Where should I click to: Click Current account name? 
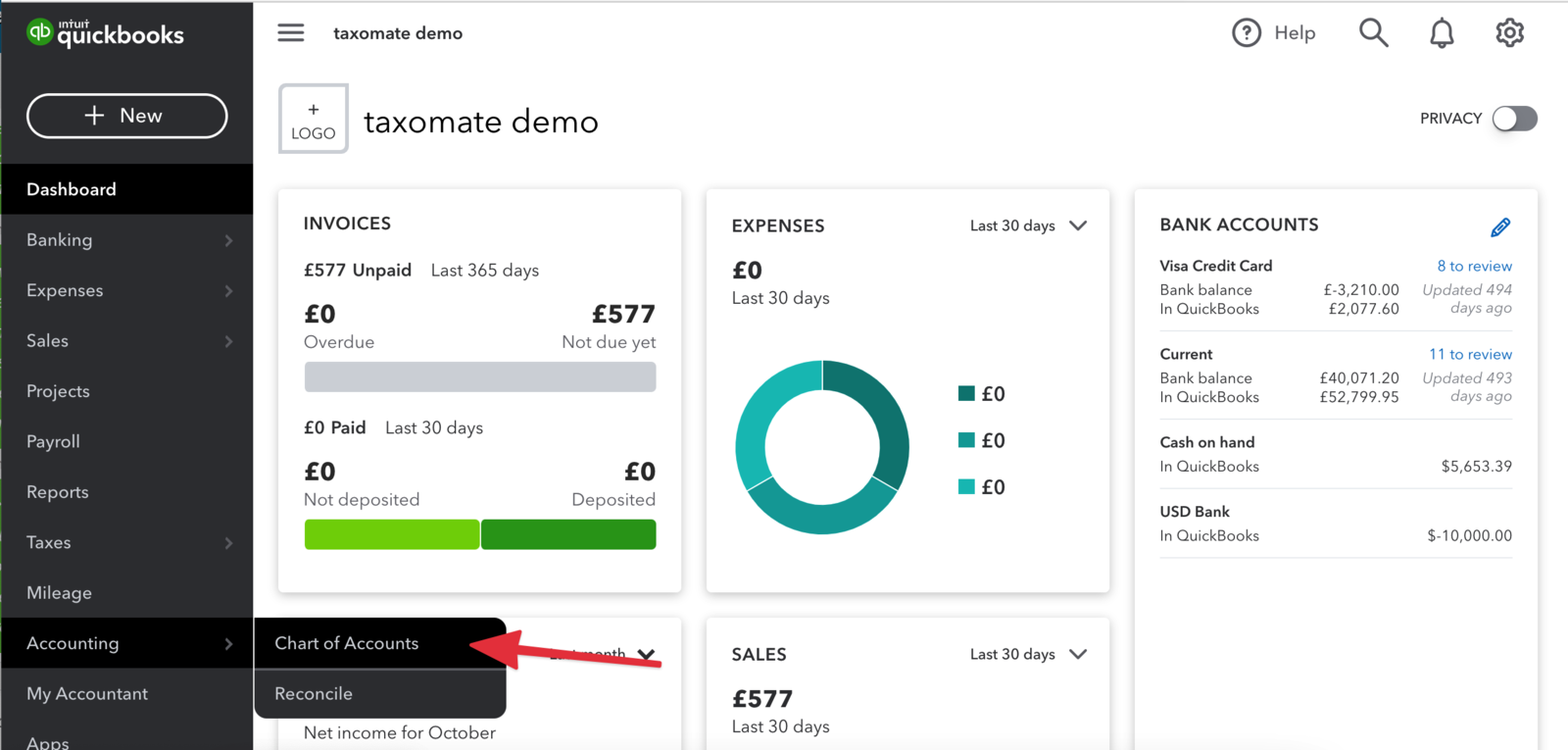coord(1186,354)
